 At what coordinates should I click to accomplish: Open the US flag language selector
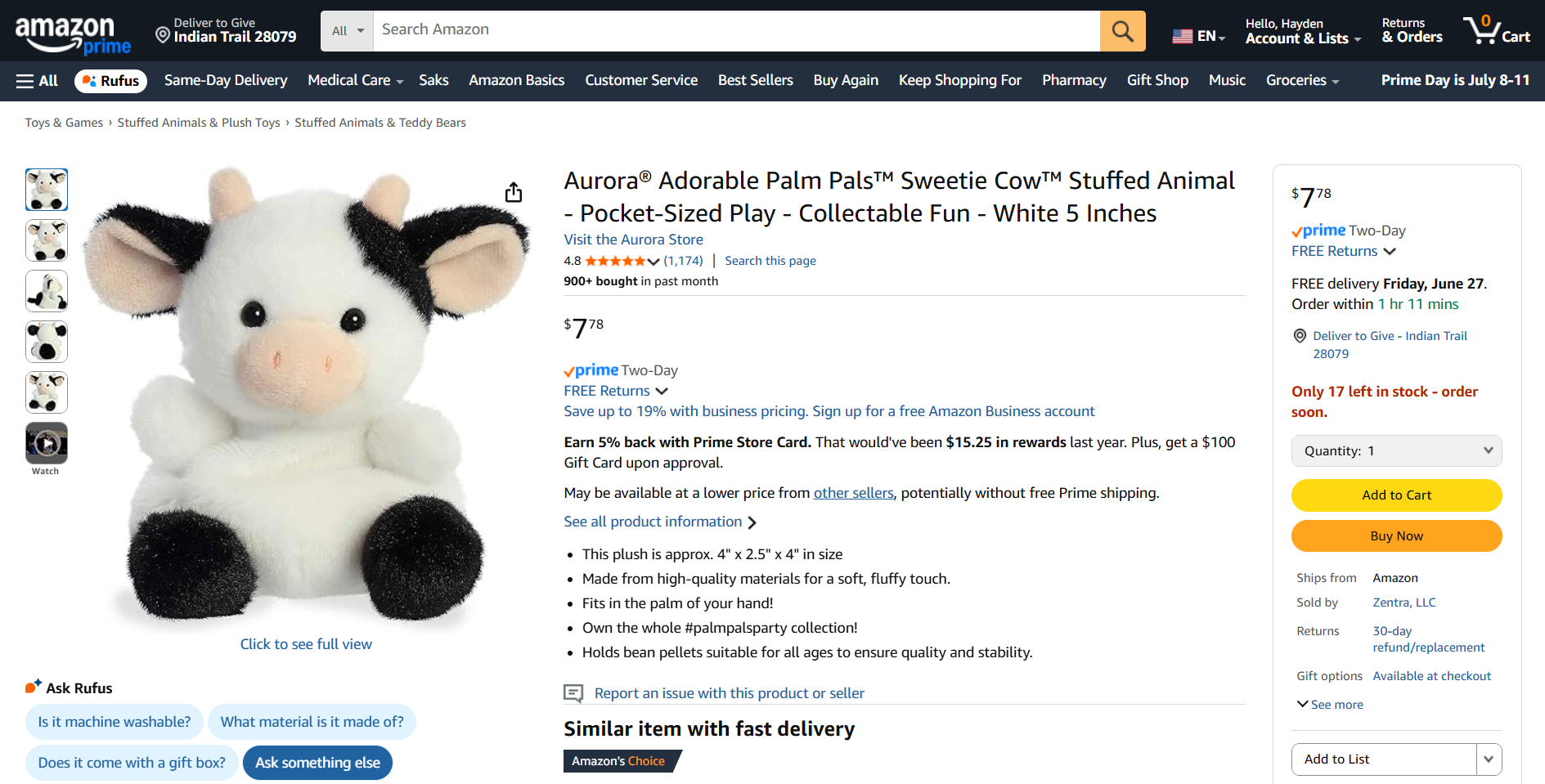(1198, 36)
